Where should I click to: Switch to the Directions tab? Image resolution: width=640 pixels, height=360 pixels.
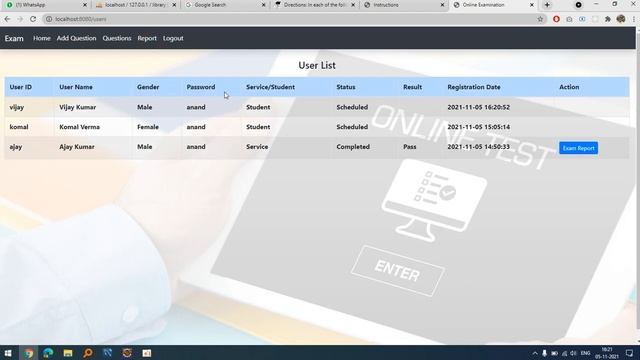coord(313,5)
